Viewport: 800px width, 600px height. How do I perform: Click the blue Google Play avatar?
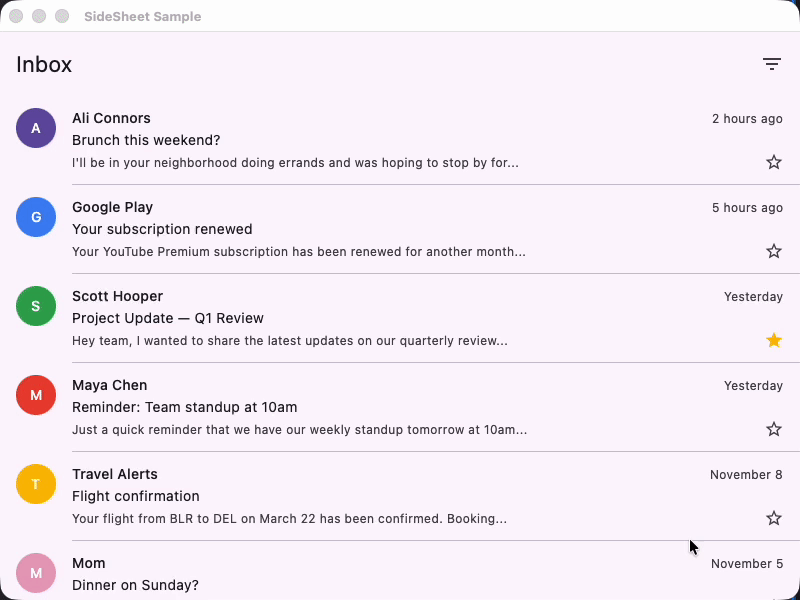36,217
